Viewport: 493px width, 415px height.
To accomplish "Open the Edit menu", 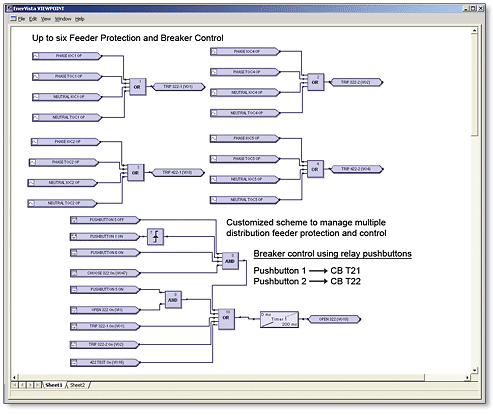I will (x=33, y=19).
